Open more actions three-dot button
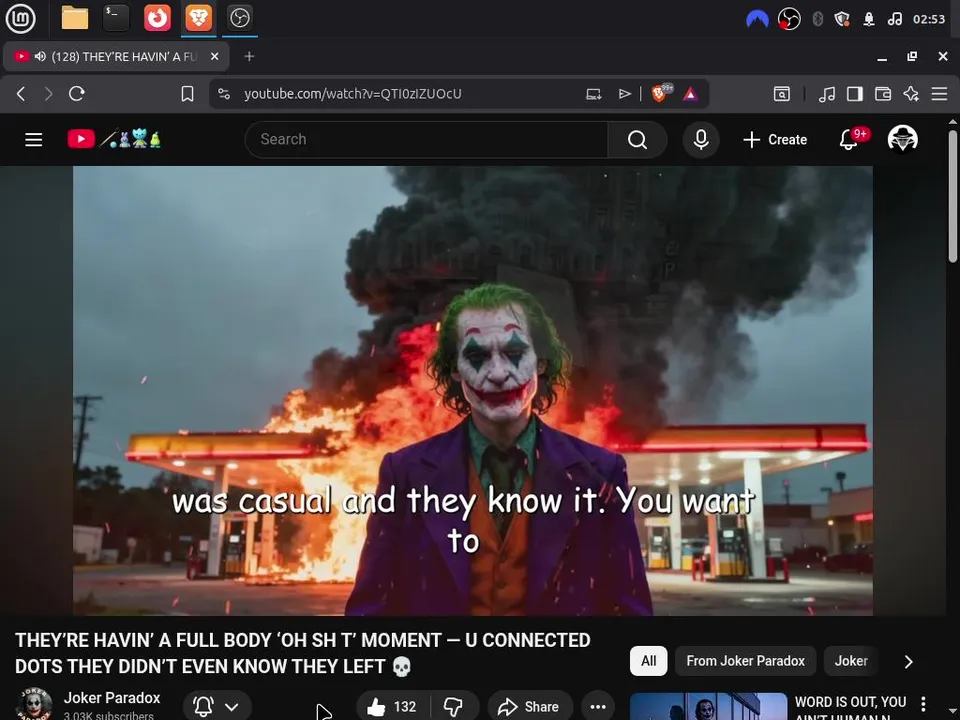The image size is (960, 720). 598,707
